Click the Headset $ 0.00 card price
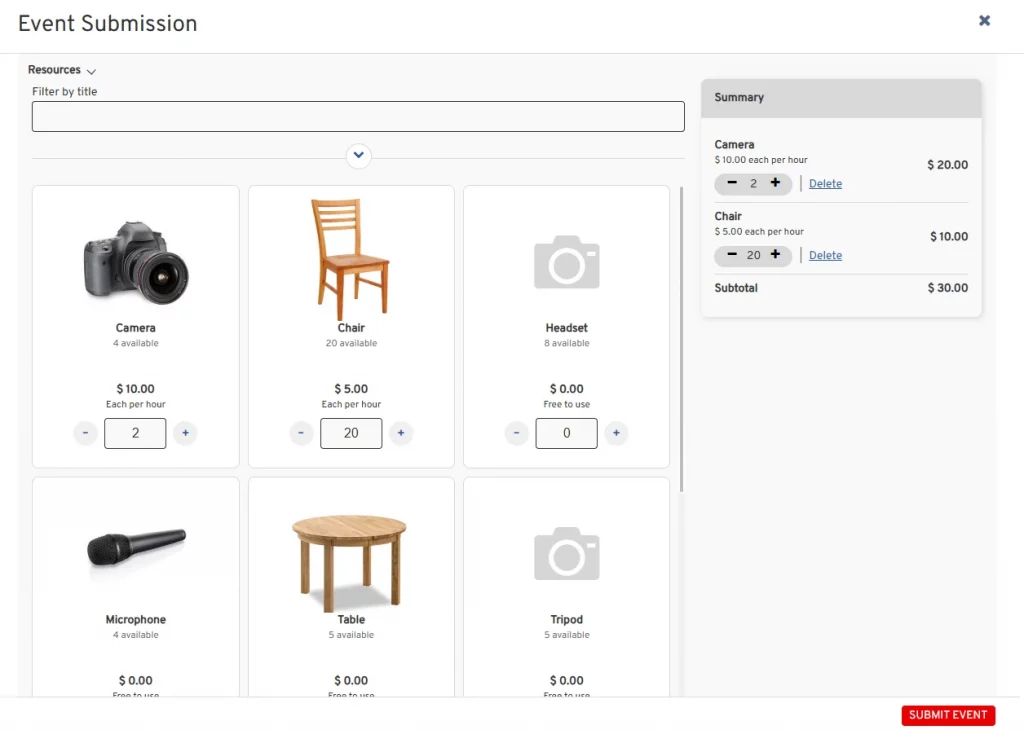 (567, 389)
